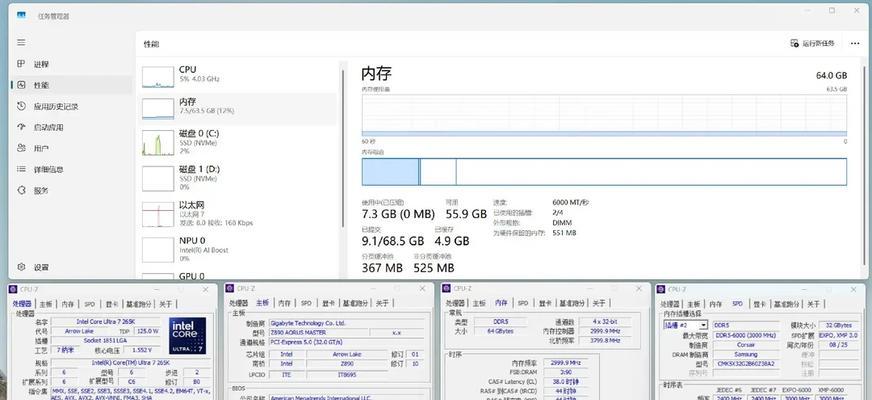Click the CPU-Z icon in the processor window title bar

13,289
